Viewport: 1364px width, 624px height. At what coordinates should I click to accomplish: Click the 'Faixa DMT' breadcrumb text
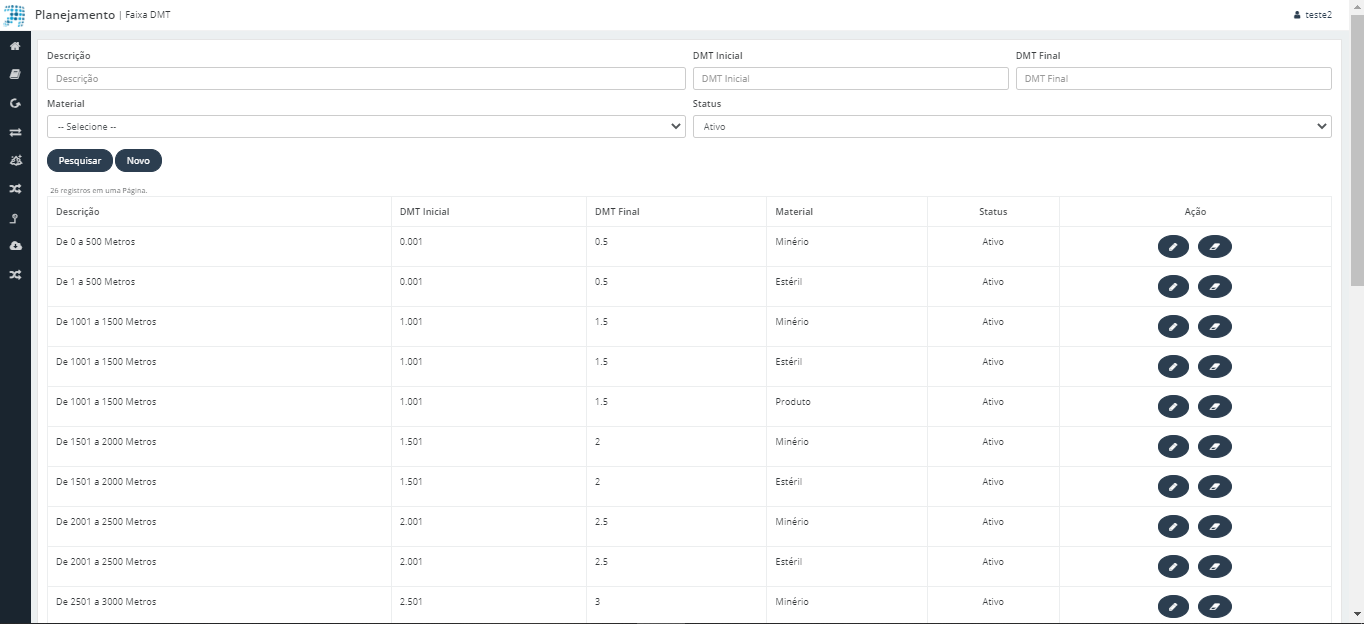pos(147,15)
